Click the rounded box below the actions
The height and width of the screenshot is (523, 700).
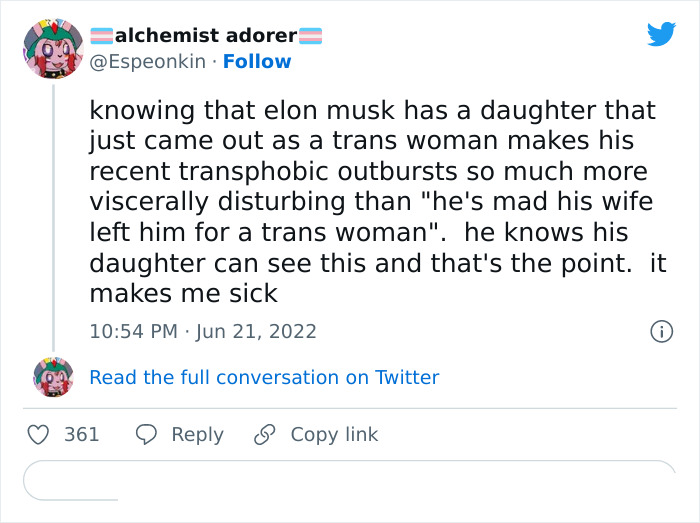coord(349,480)
